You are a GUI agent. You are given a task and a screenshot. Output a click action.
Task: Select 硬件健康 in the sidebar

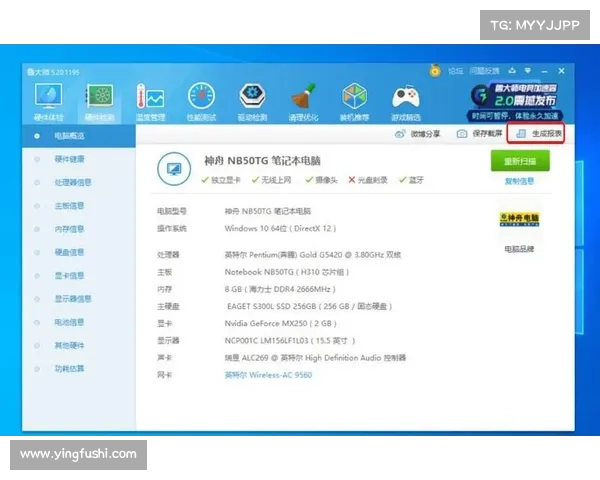coord(69,159)
